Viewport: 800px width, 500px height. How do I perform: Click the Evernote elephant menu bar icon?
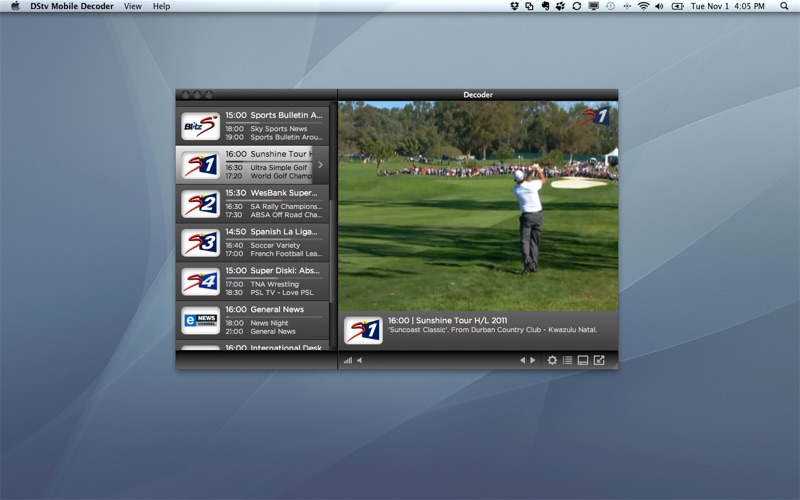point(545,6)
